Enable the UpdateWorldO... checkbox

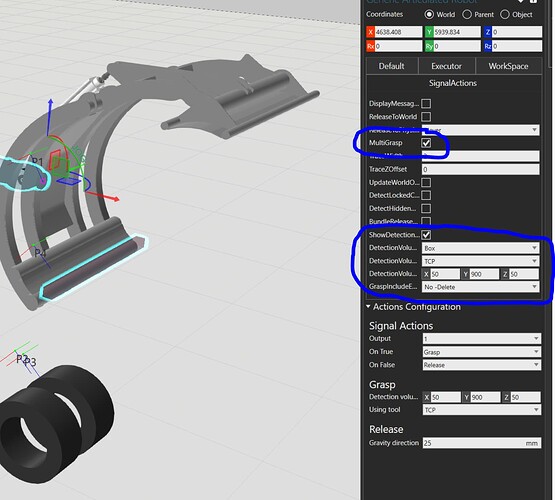point(426,183)
